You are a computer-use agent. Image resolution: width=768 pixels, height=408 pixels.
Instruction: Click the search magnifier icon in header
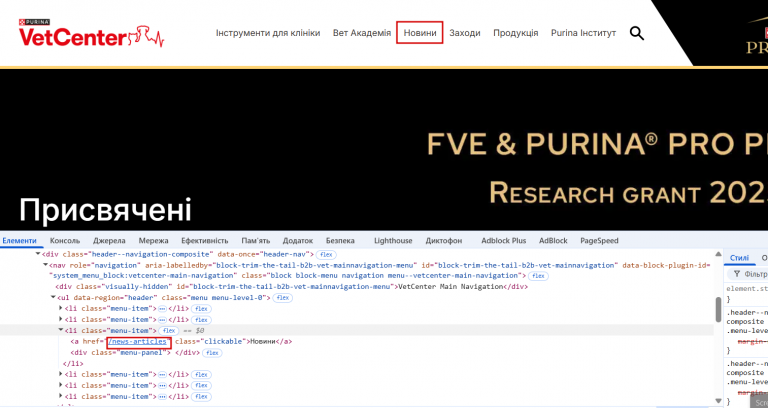point(636,33)
